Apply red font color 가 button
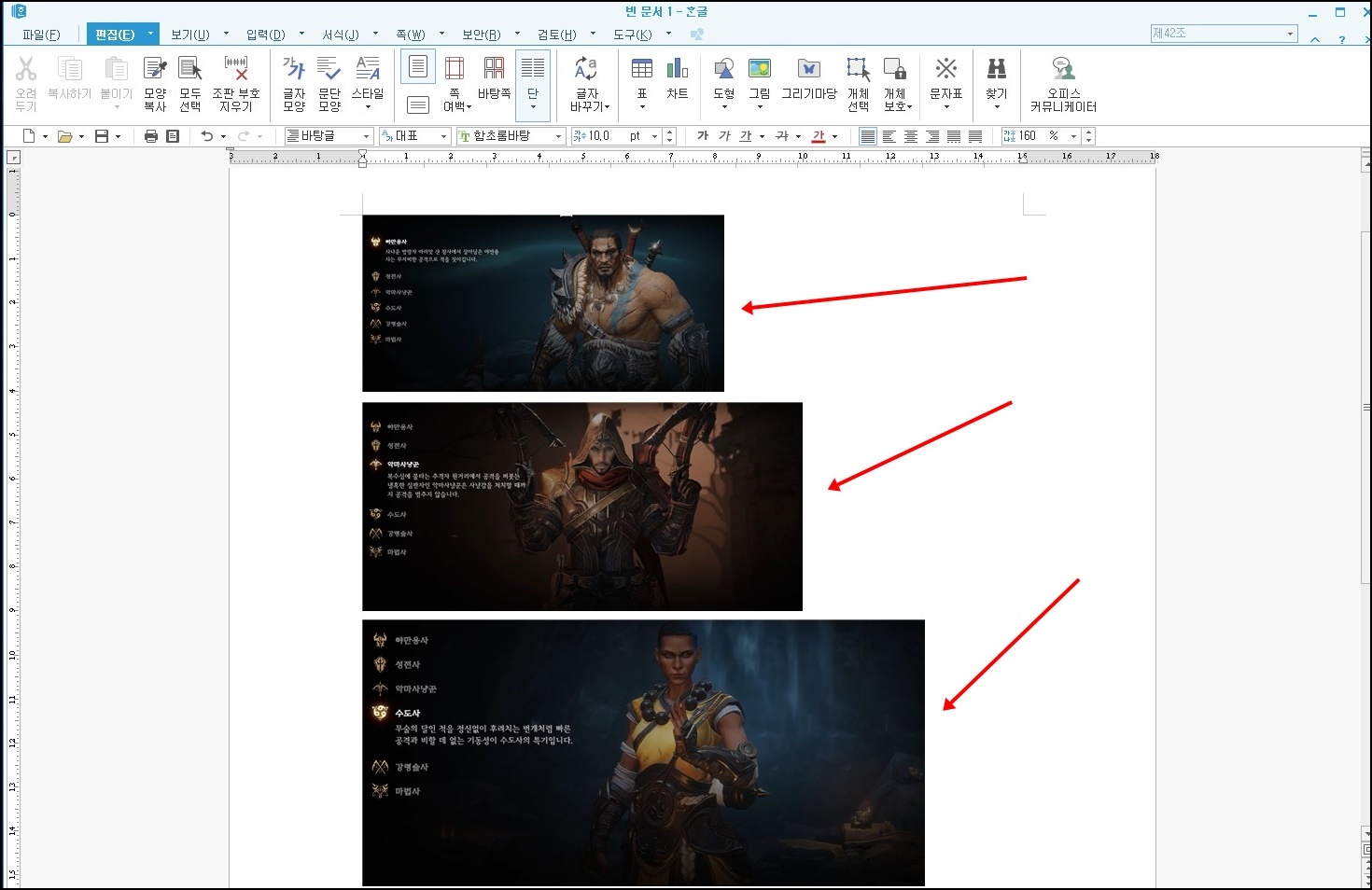Image resolution: width=1372 pixels, height=890 pixels. [819, 136]
